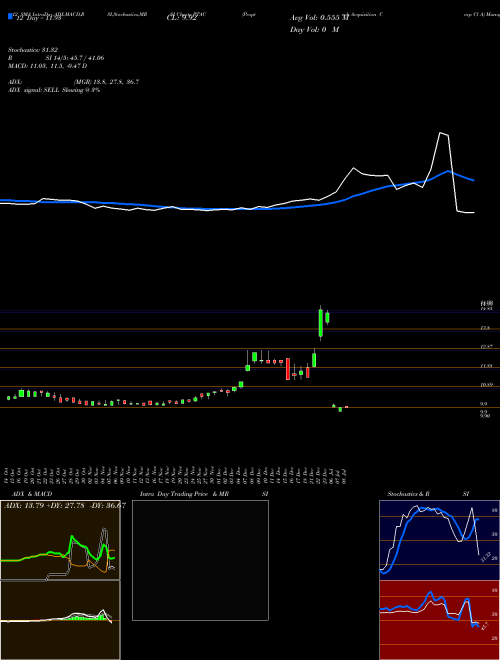500x660 pixels.
Task: Click the tallest green candlestick
Action: (321, 323)
